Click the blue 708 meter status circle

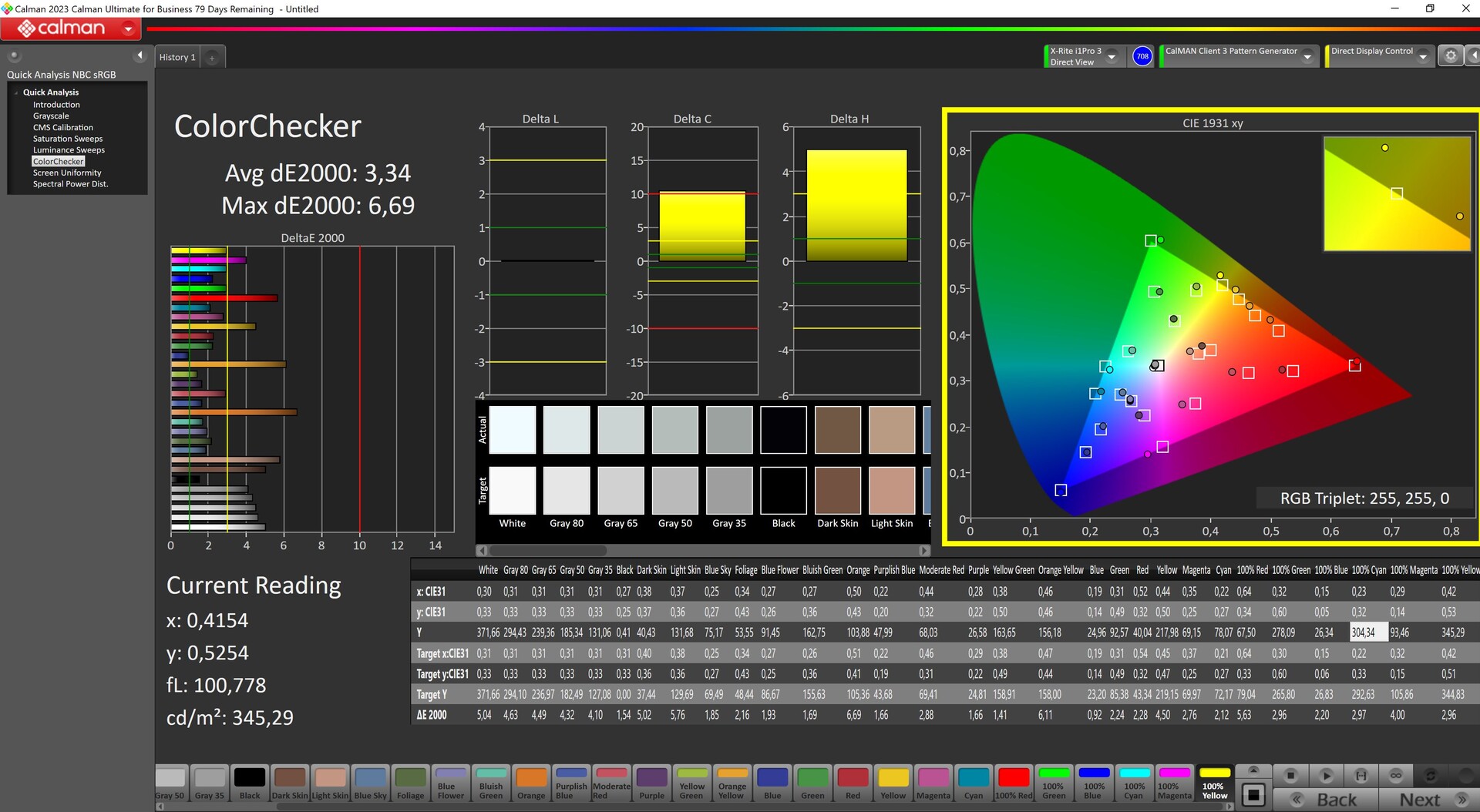(1142, 56)
